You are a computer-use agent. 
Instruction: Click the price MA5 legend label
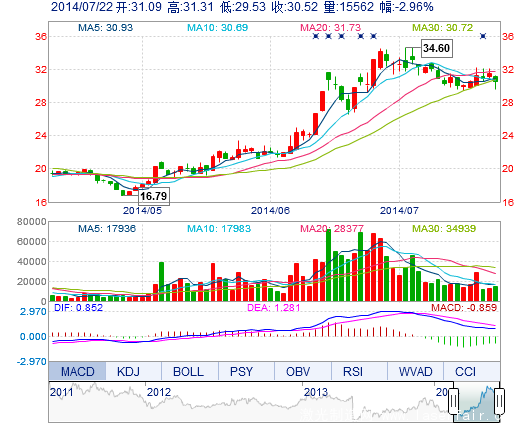[x=105, y=27]
